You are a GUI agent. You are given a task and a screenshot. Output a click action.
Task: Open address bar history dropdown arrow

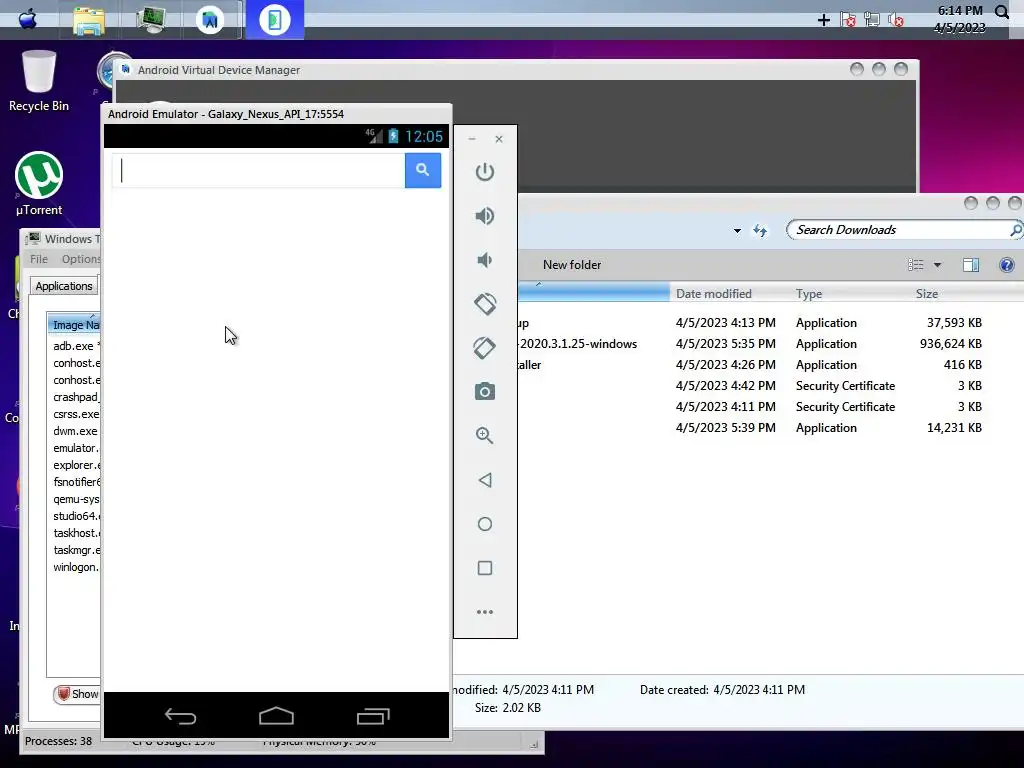click(737, 231)
